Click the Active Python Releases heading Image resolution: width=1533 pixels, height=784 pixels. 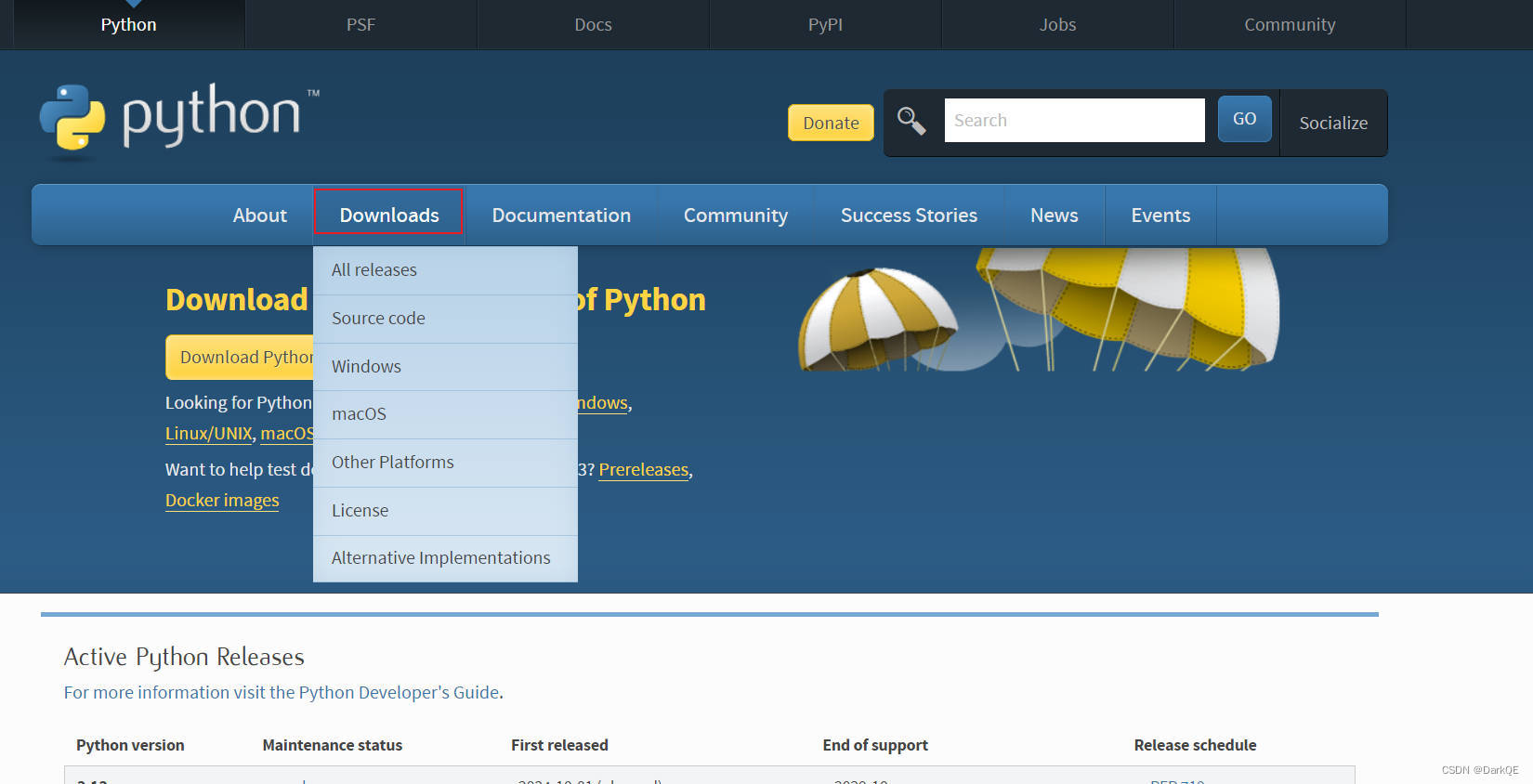[x=184, y=657]
